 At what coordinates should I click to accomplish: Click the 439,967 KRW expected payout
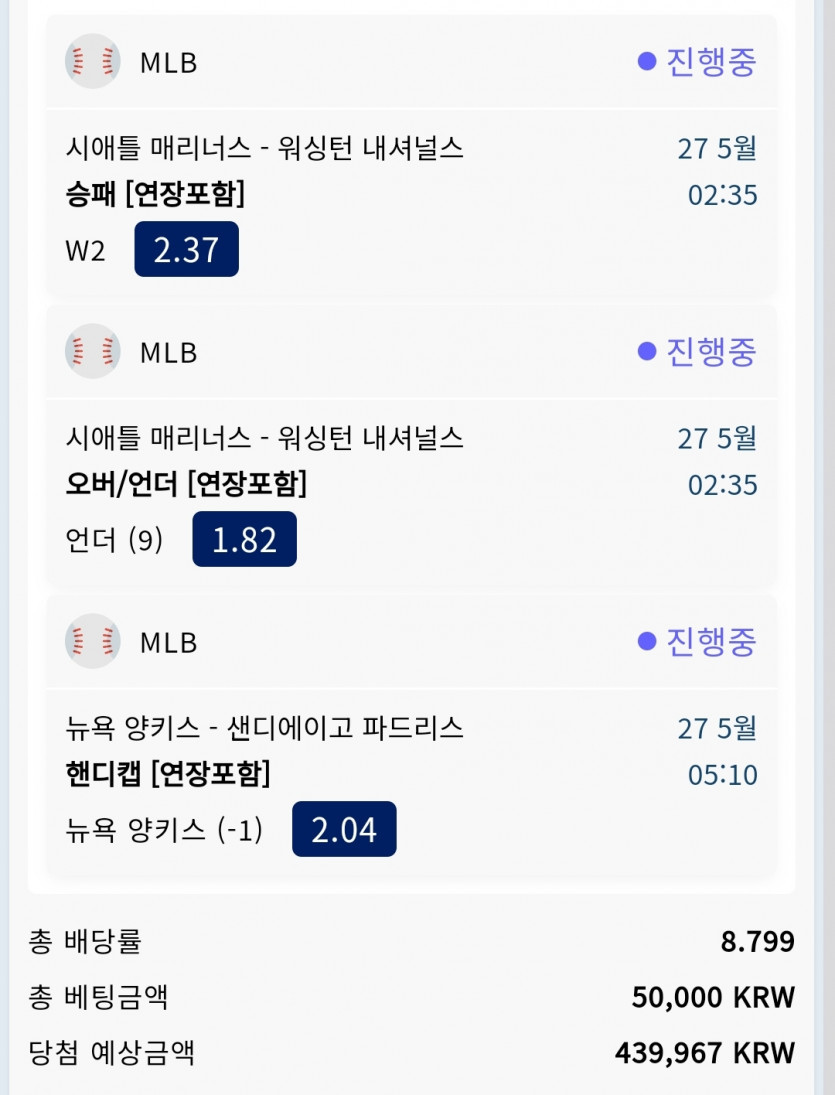(x=705, y=1053)
